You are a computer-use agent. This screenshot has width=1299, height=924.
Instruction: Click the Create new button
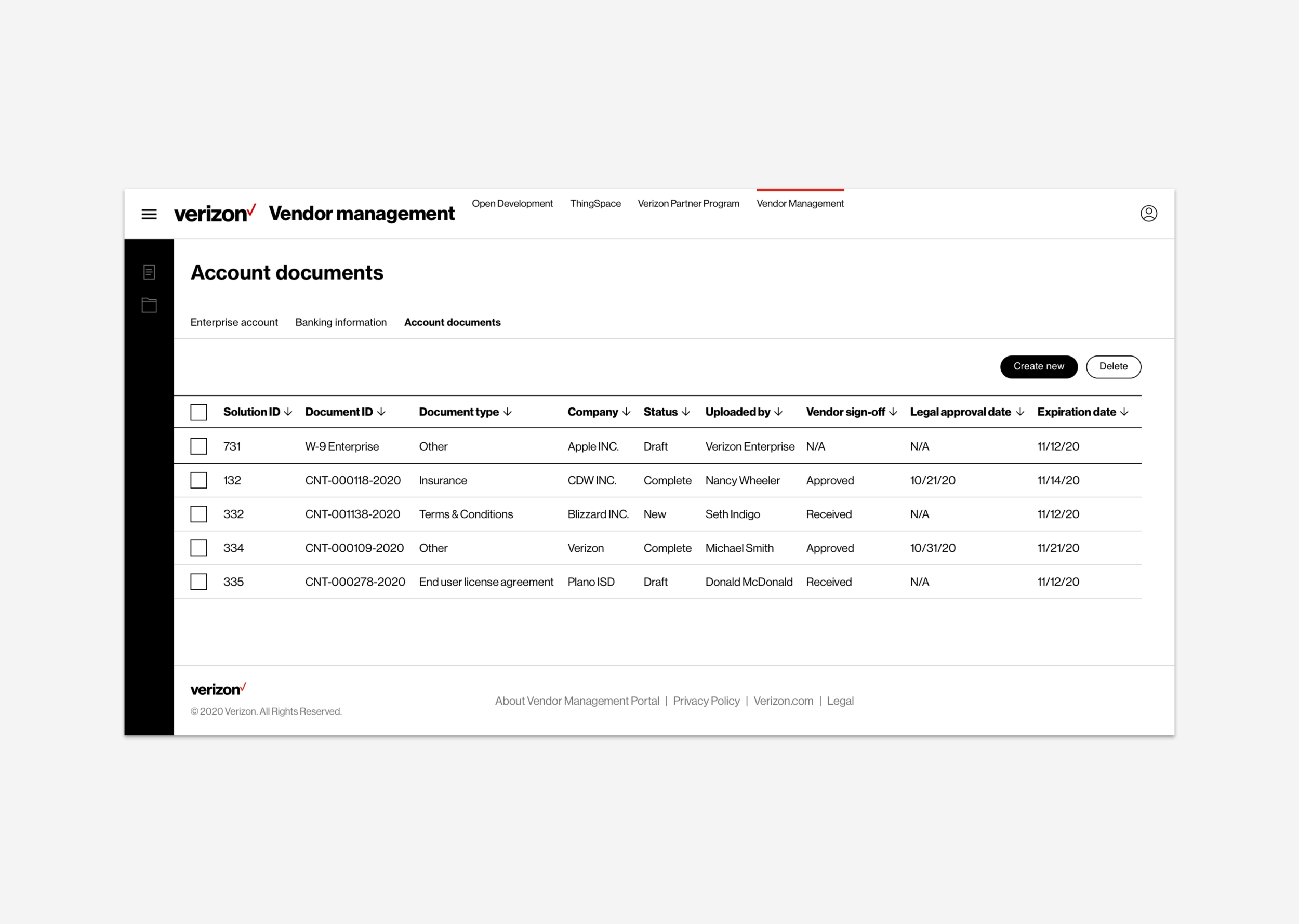(1039, 366)
